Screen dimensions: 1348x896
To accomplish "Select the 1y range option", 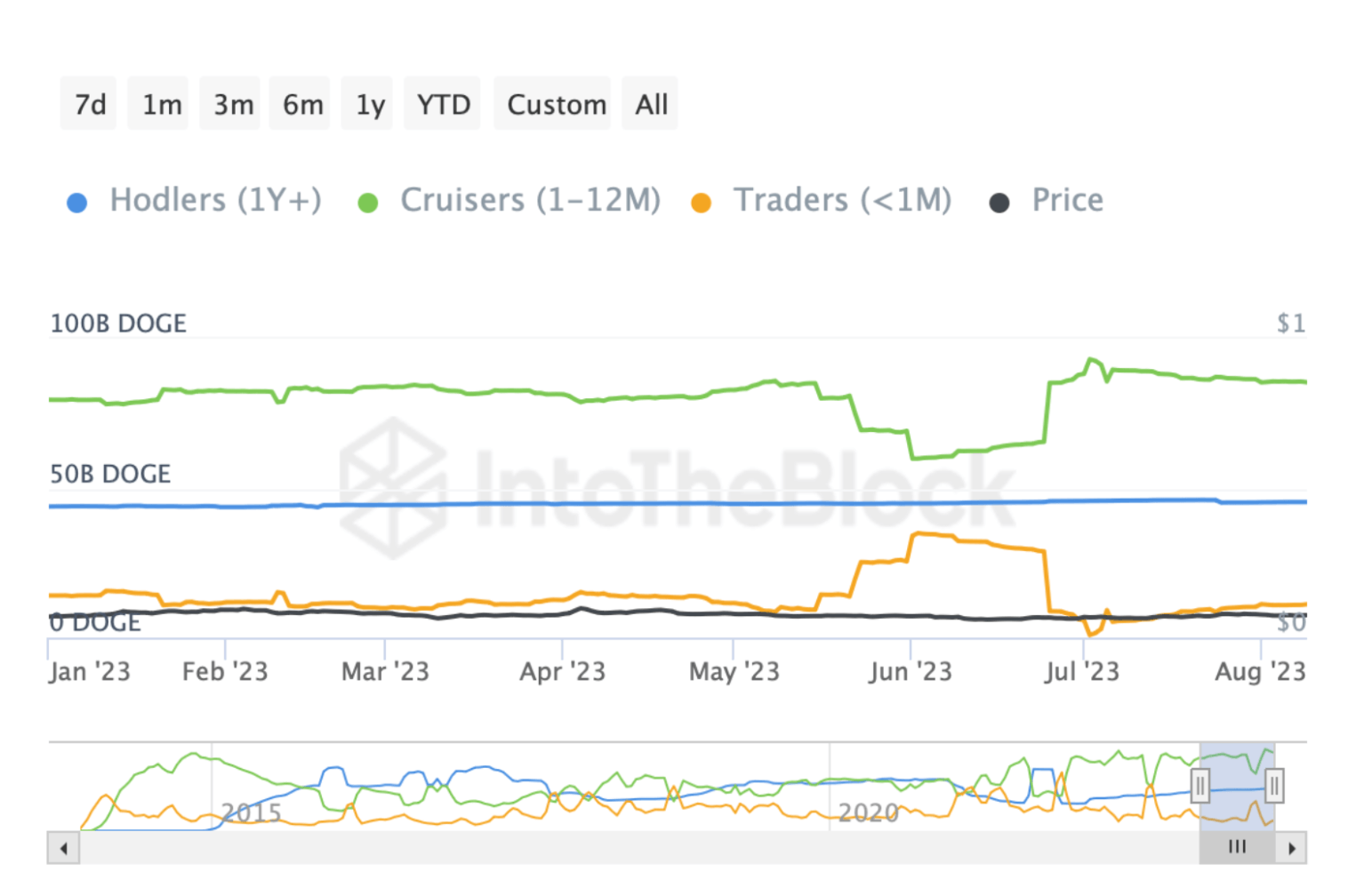I will pos(370,105).
